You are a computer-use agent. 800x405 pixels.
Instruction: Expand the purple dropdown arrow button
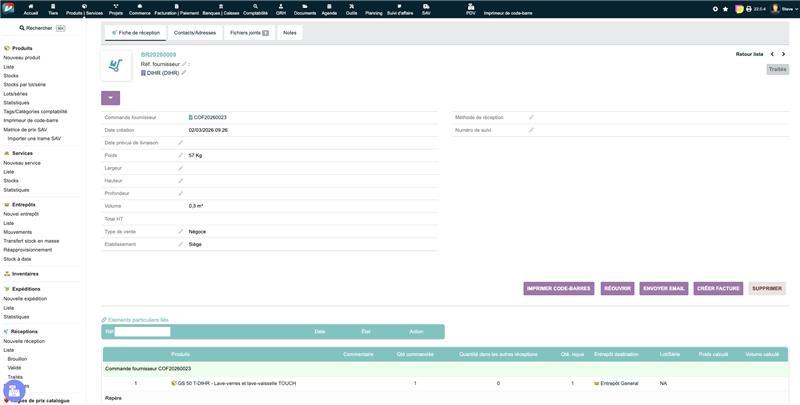[110, 98]
